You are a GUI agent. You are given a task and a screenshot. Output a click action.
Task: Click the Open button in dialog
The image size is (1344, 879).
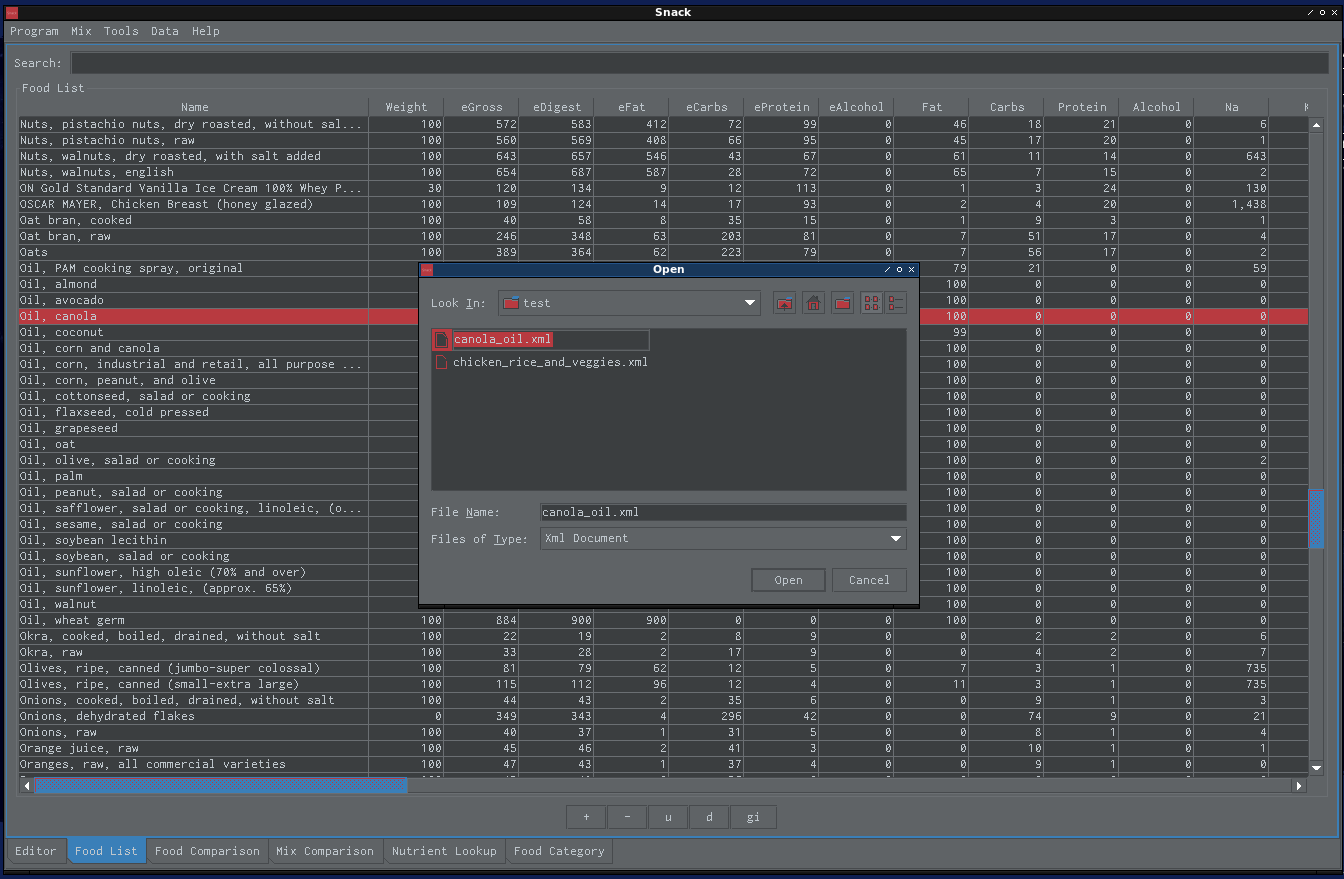(788, 580)
